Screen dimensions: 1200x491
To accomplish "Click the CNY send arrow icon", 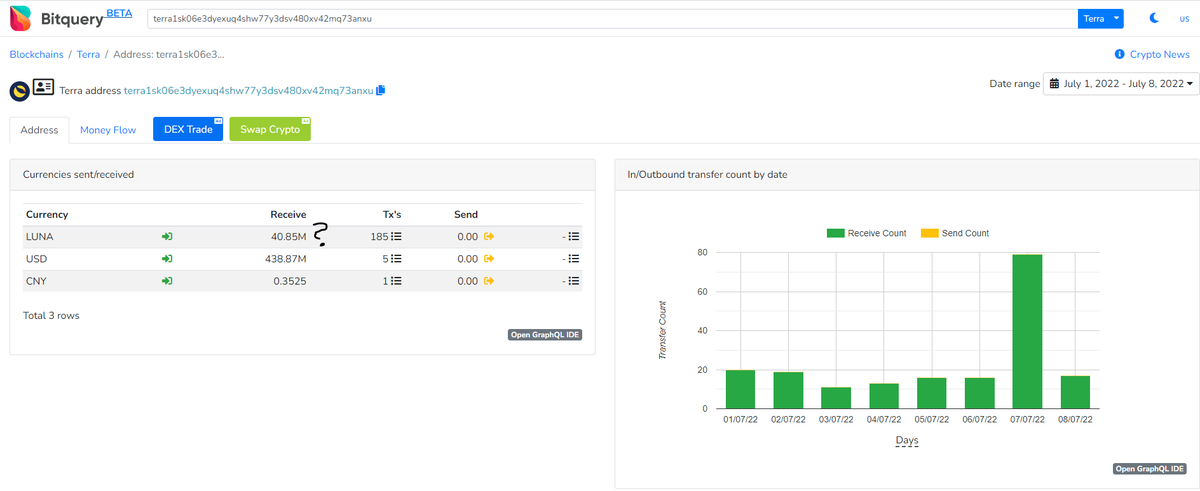I will point(489,282).
